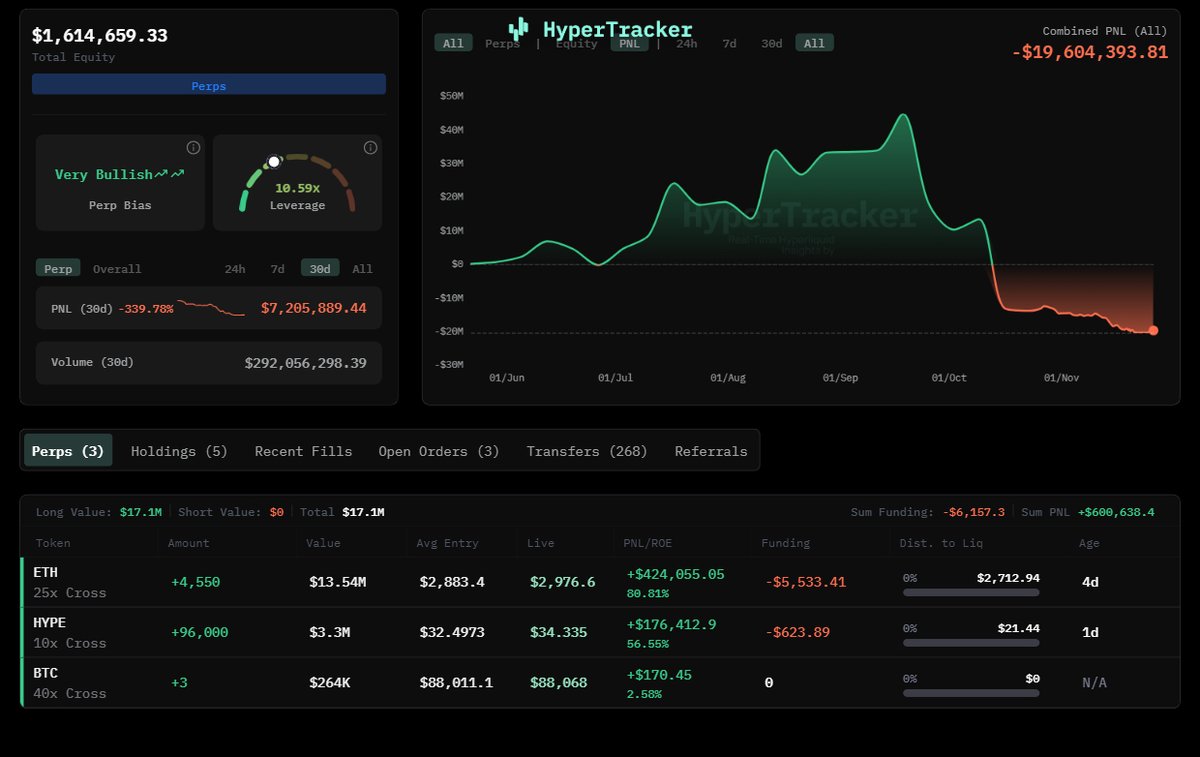Image resolution: width=1200 pixels, height=757 pixels.
Task: Open the Recent Fills tab
Action: tap(303, 451)
